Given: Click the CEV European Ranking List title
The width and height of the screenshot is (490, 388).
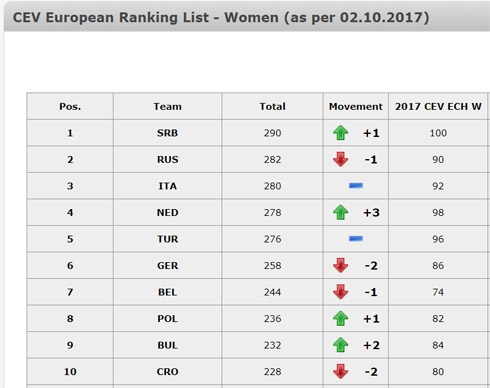Looking at the screenshot, I should pos(221,17).
